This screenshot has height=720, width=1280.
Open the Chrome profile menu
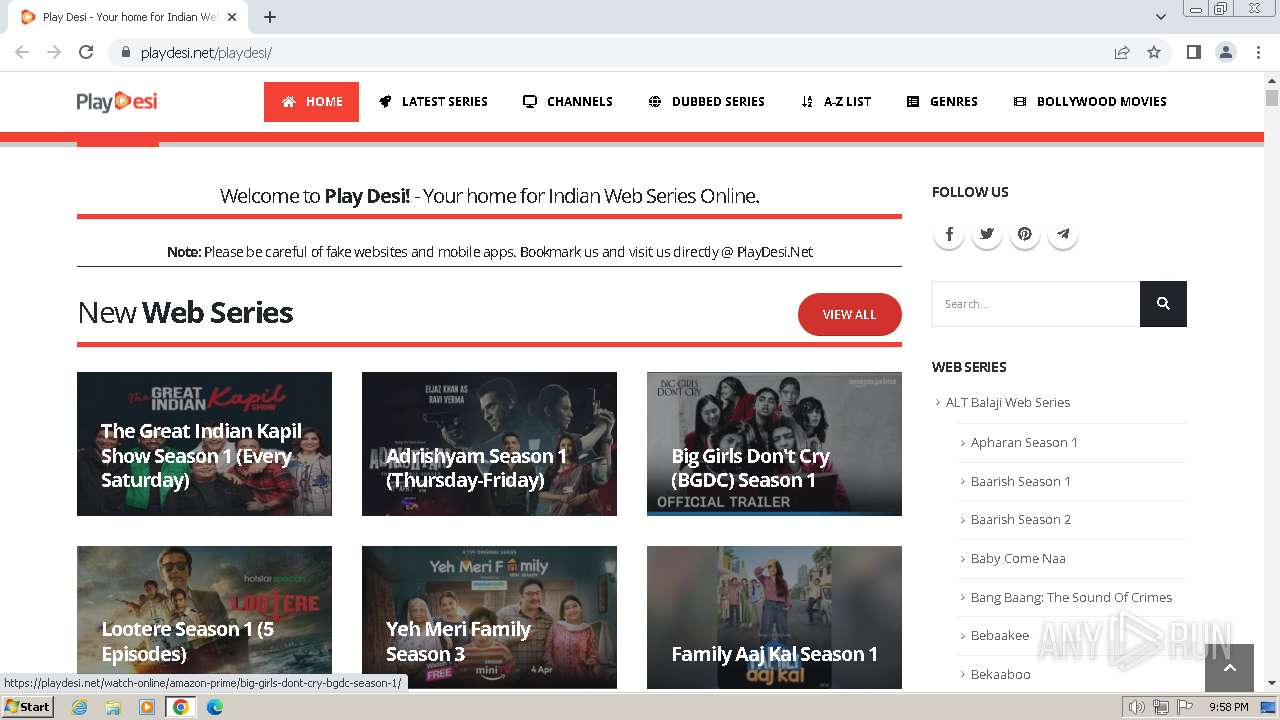[1225, 52]
